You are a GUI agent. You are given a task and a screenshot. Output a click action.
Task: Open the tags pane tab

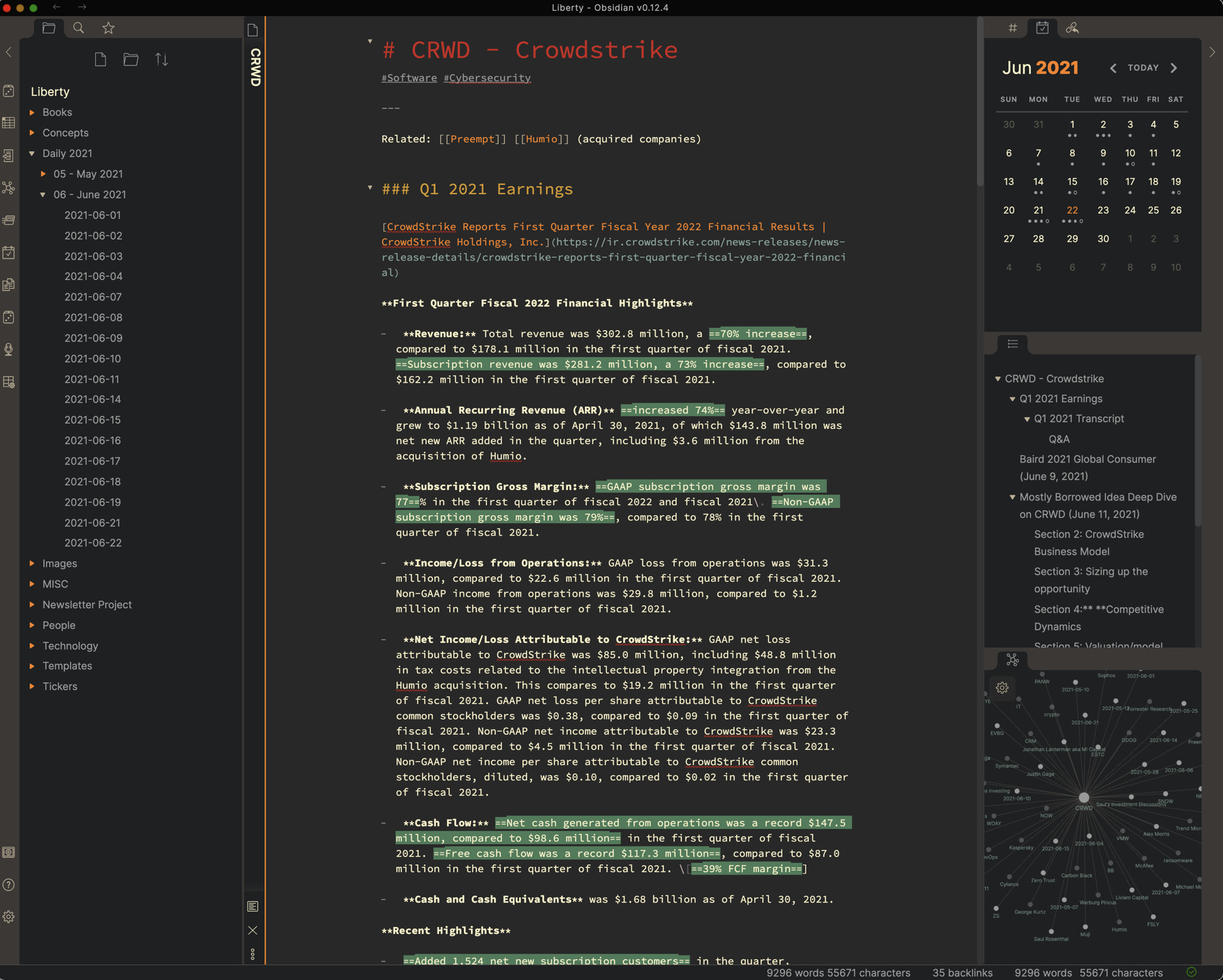1013,28
